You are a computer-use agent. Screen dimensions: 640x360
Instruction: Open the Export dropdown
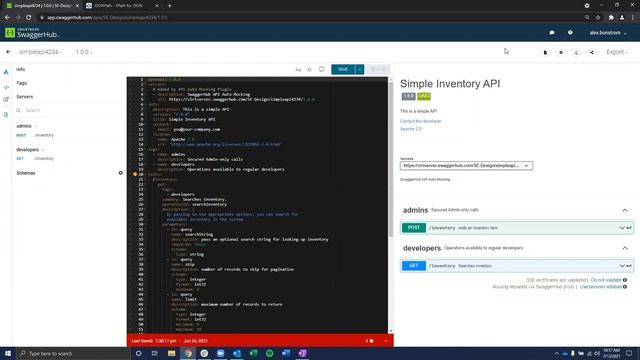[617, 52]
